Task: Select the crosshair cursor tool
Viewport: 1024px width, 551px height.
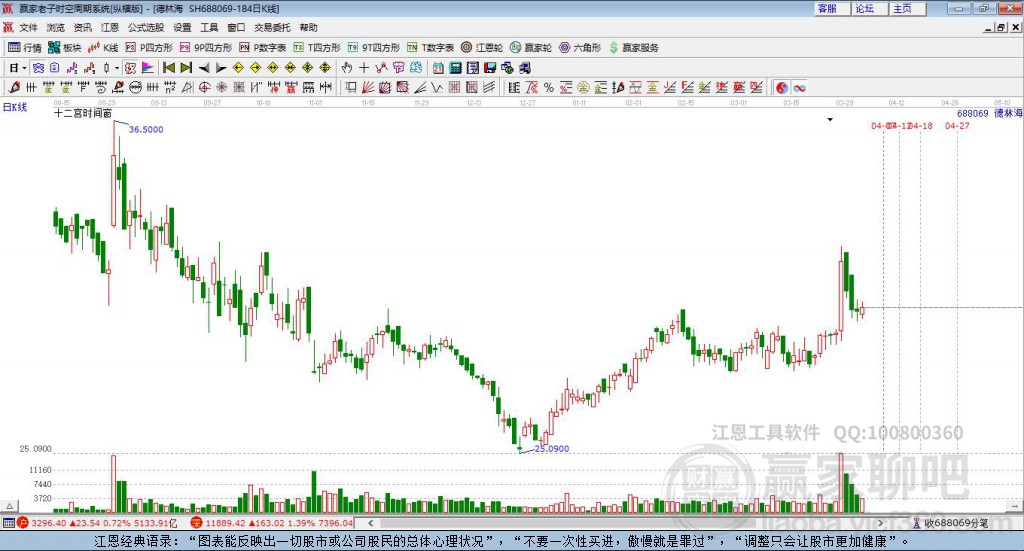Action: (x=364, y=68)
